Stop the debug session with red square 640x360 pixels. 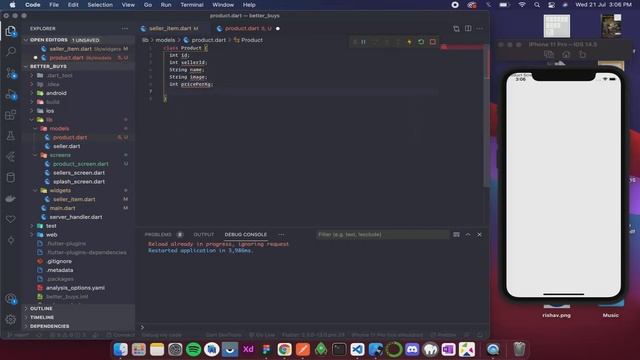[433, 42]
